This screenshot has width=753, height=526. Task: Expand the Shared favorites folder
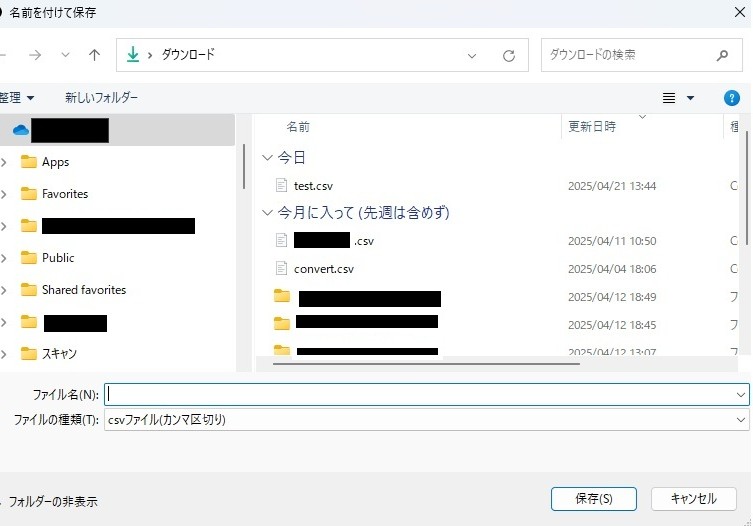[x=4, y=290]
